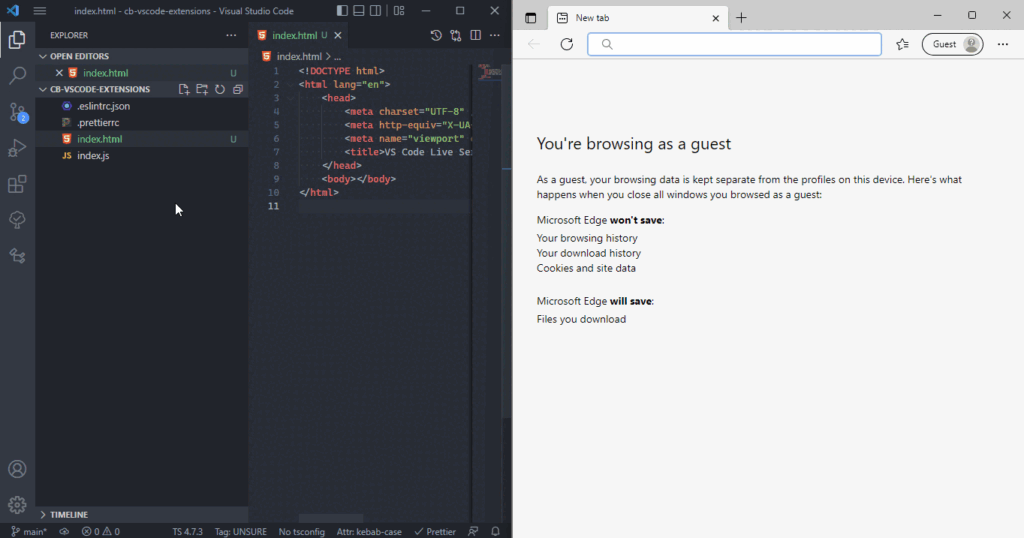Click the main* branch in the status bar

(x=29, y=531)
